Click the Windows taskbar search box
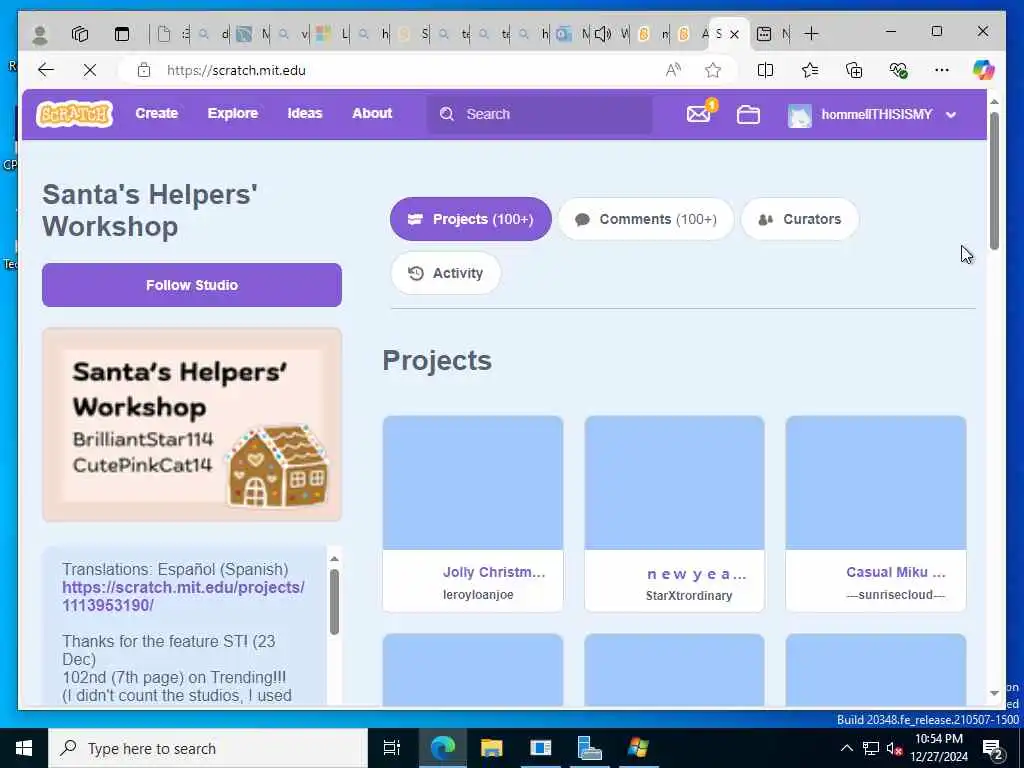 click(x=208, y=748)
